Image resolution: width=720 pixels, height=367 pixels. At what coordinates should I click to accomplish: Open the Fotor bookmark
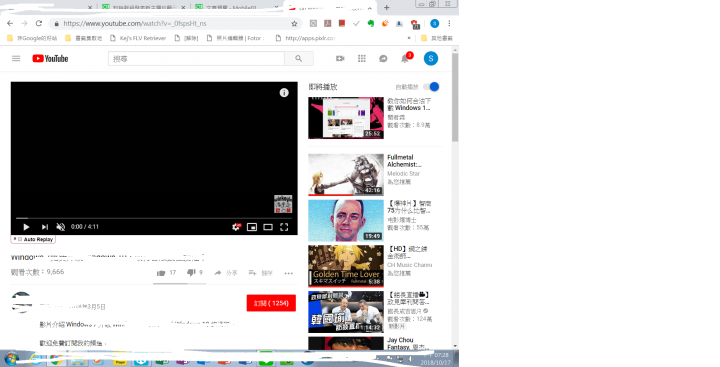click(x=236, y=38)
